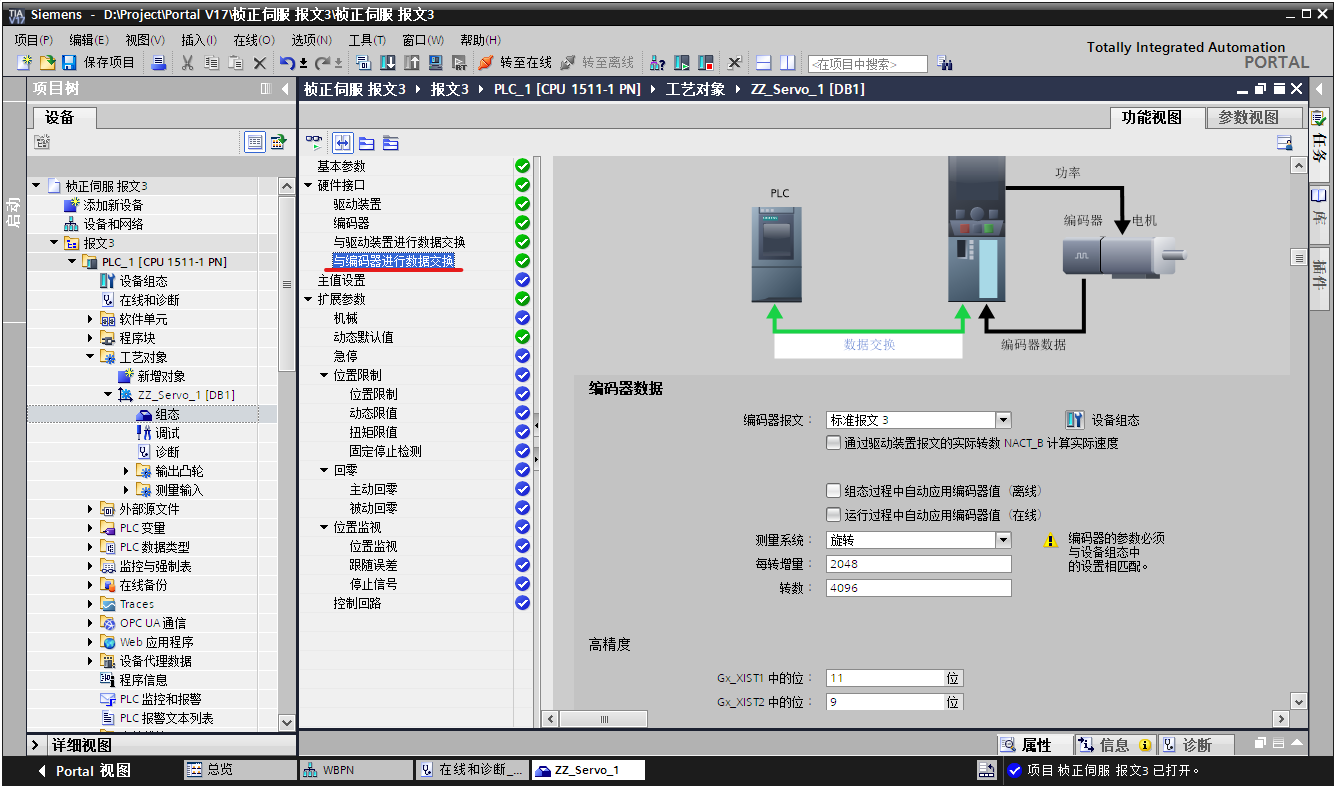This screenshot has height=788, width=1336.
Task: Click the project search input field
Action: click(x=867, y=64)
